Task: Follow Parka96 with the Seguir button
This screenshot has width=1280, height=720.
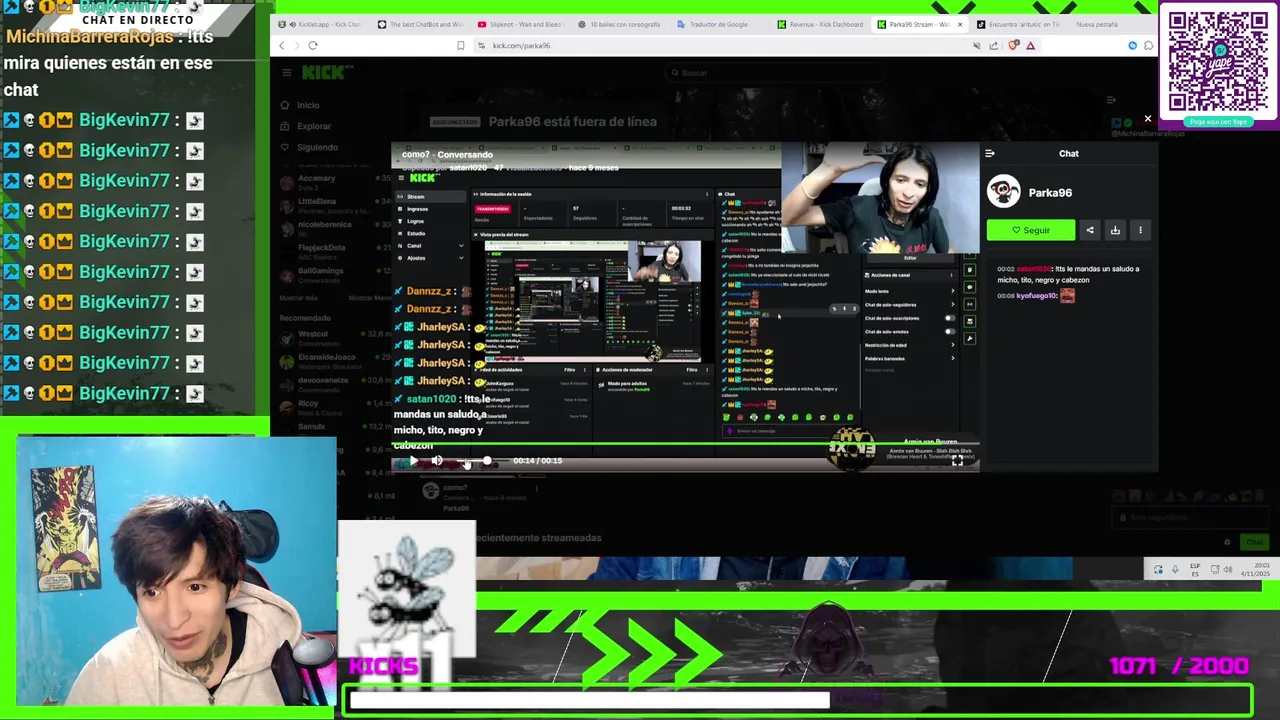Action: click(1031, 230)
